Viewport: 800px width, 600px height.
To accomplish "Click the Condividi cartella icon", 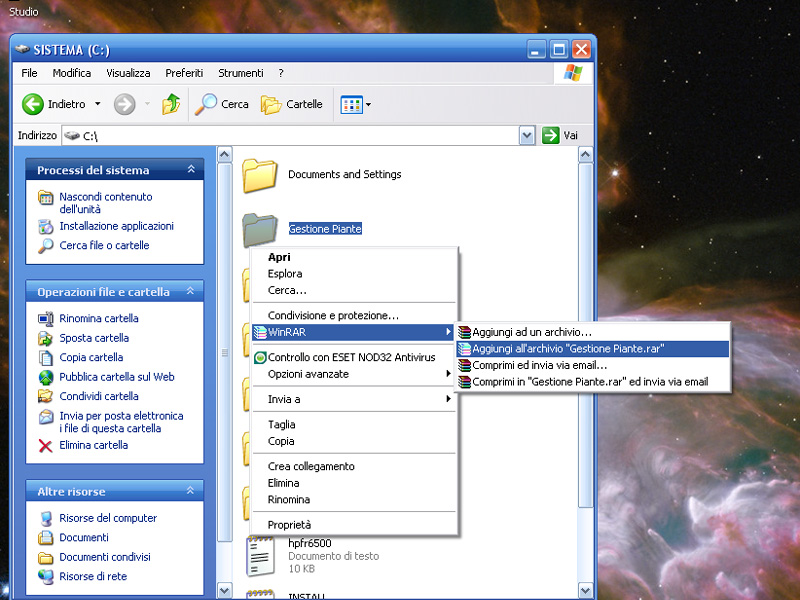I will click(x=46, y=396).
